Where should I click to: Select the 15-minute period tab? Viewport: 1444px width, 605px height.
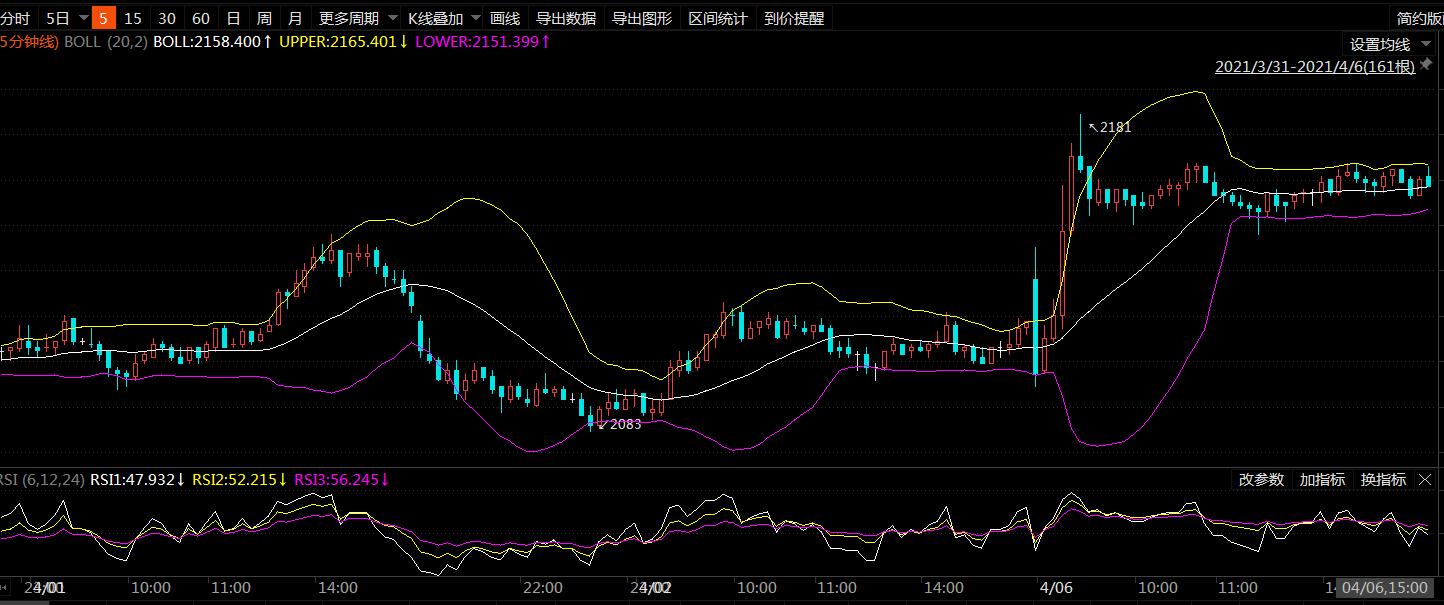click(x=133, y=18)
